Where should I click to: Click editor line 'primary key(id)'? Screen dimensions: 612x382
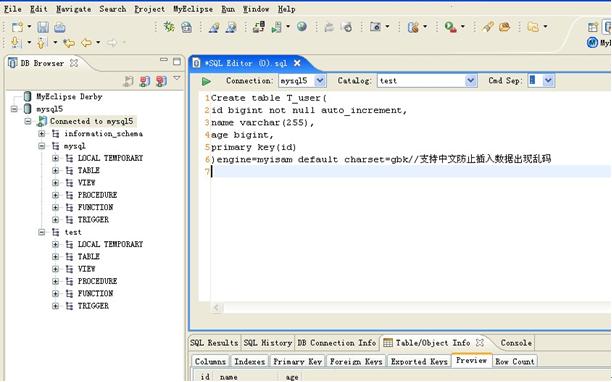click(x=254, y=147)
